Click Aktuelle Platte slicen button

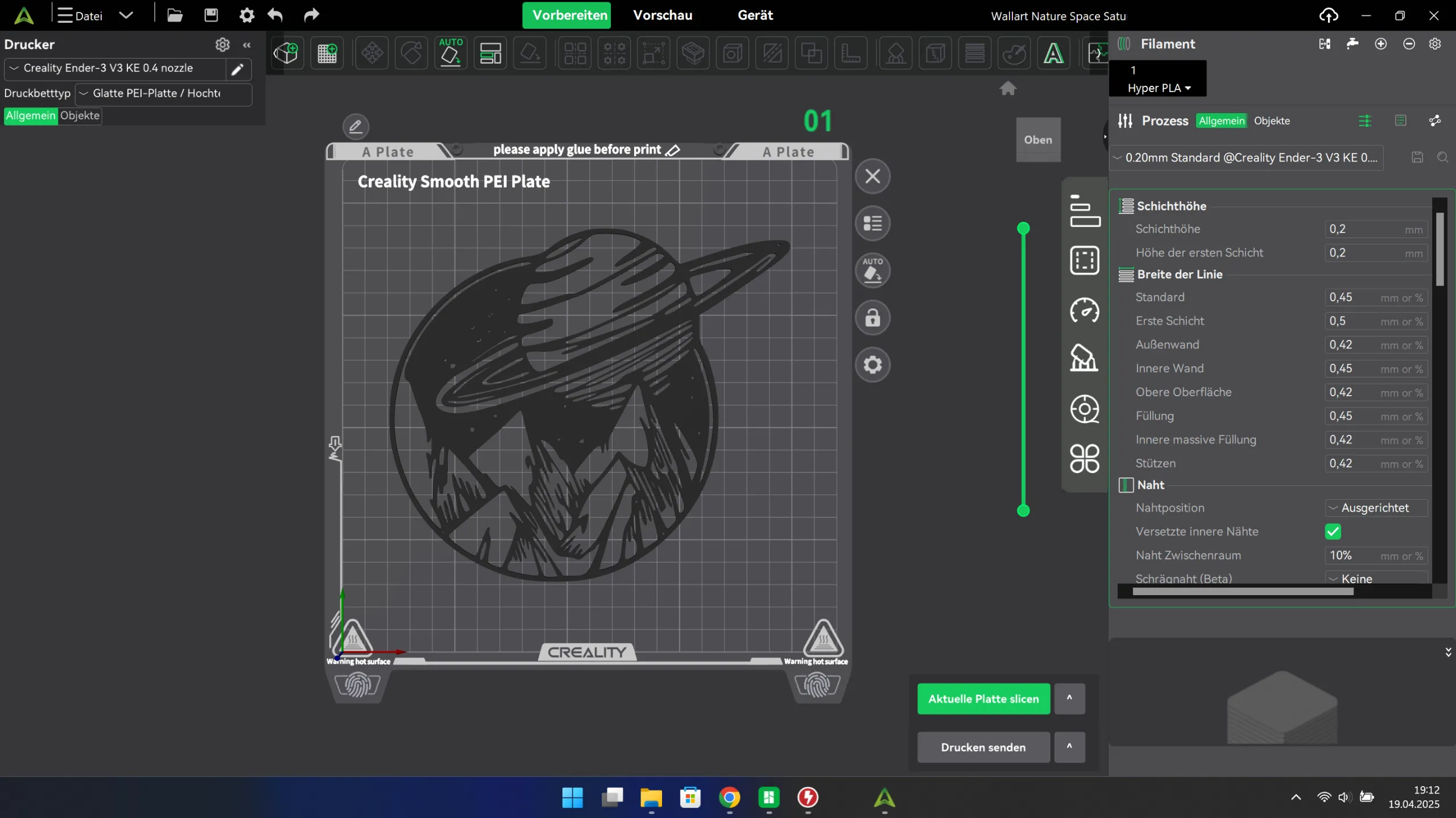(983, 699)
